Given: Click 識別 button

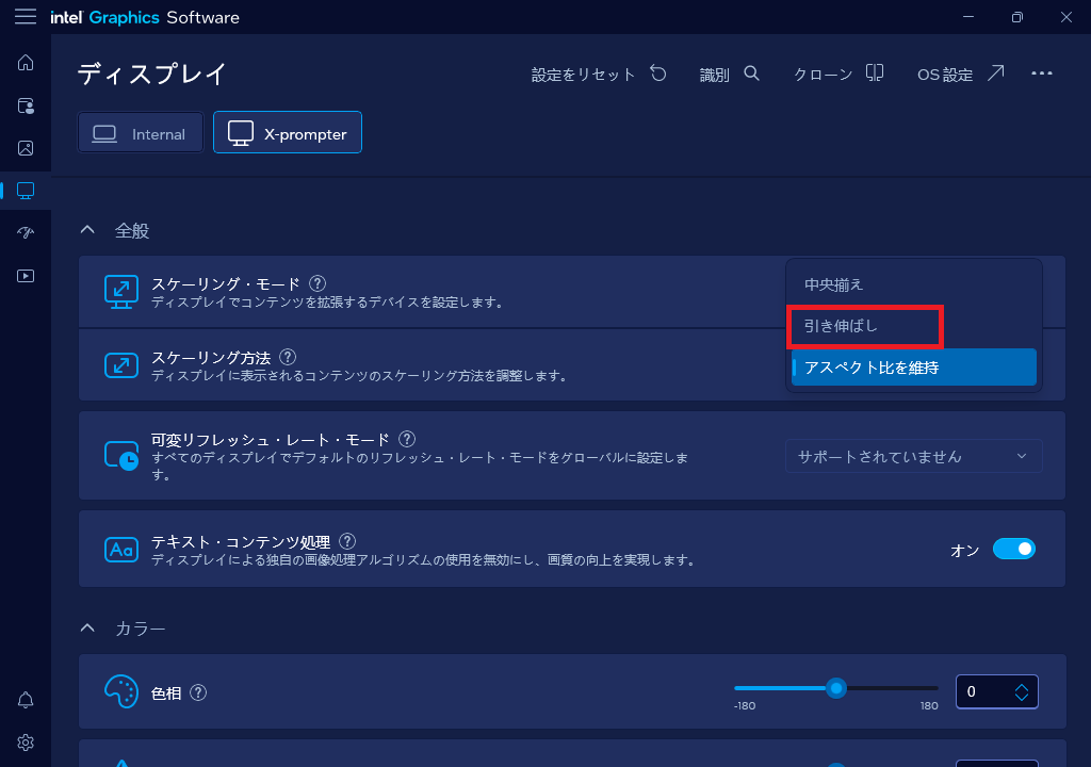Looking at the screenshot, I should coord(728,74).
